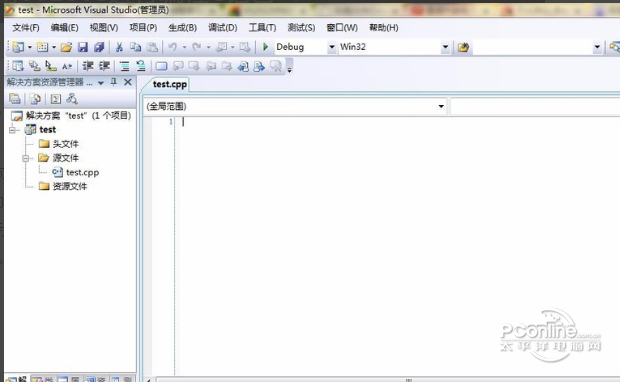Click the Copy icon in toolbar
Image resolution: width=620 pixels, height=382 pixels.
136,47
